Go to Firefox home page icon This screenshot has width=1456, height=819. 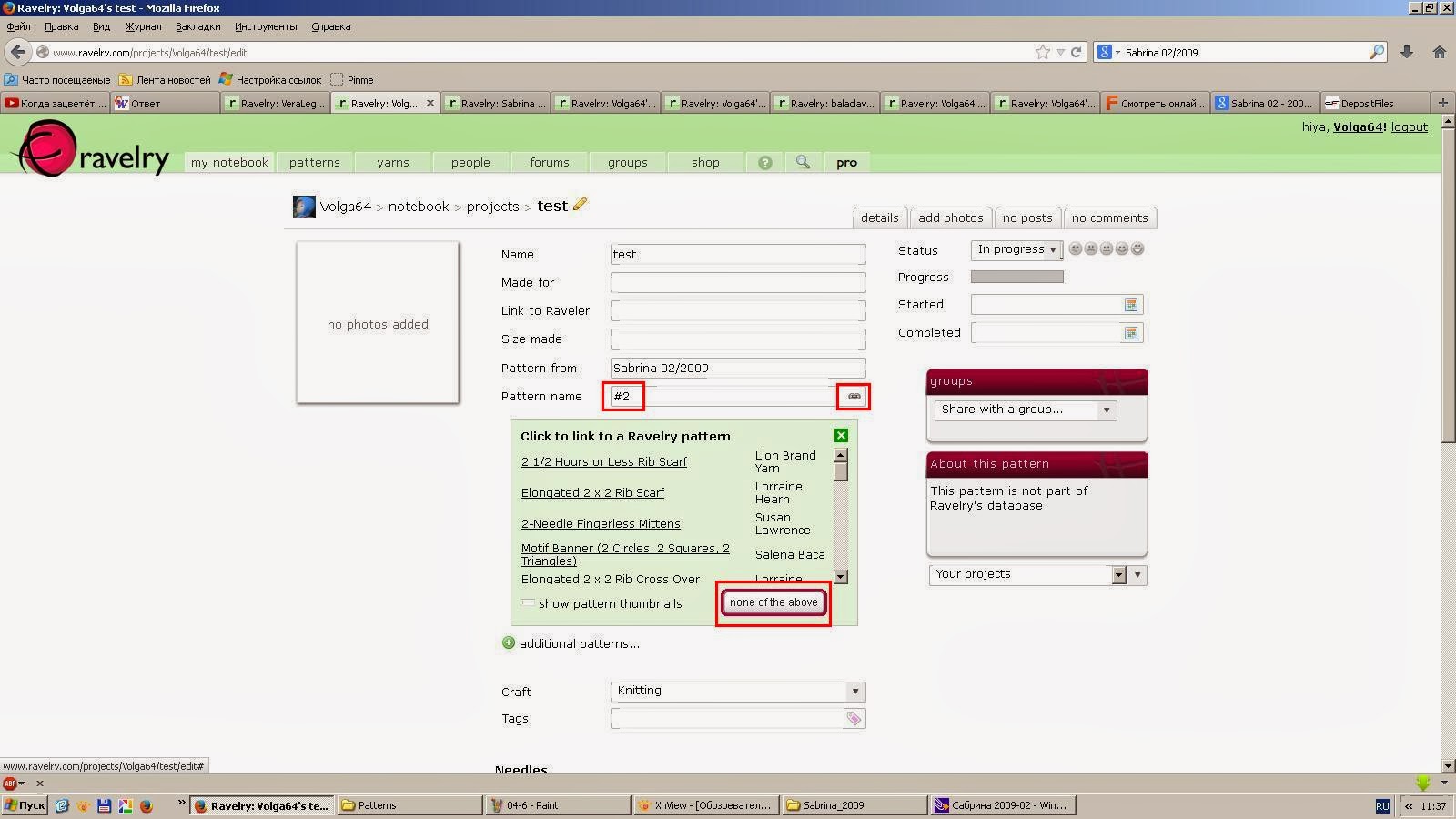1440,52
